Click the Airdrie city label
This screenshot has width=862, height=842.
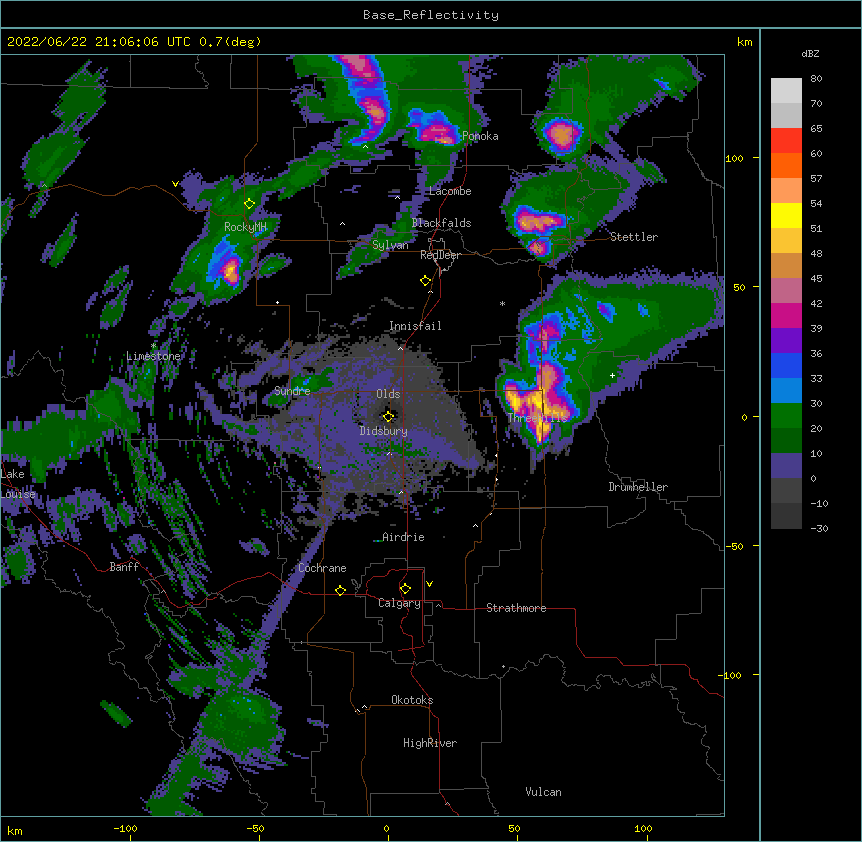click(x=403, y=537)
